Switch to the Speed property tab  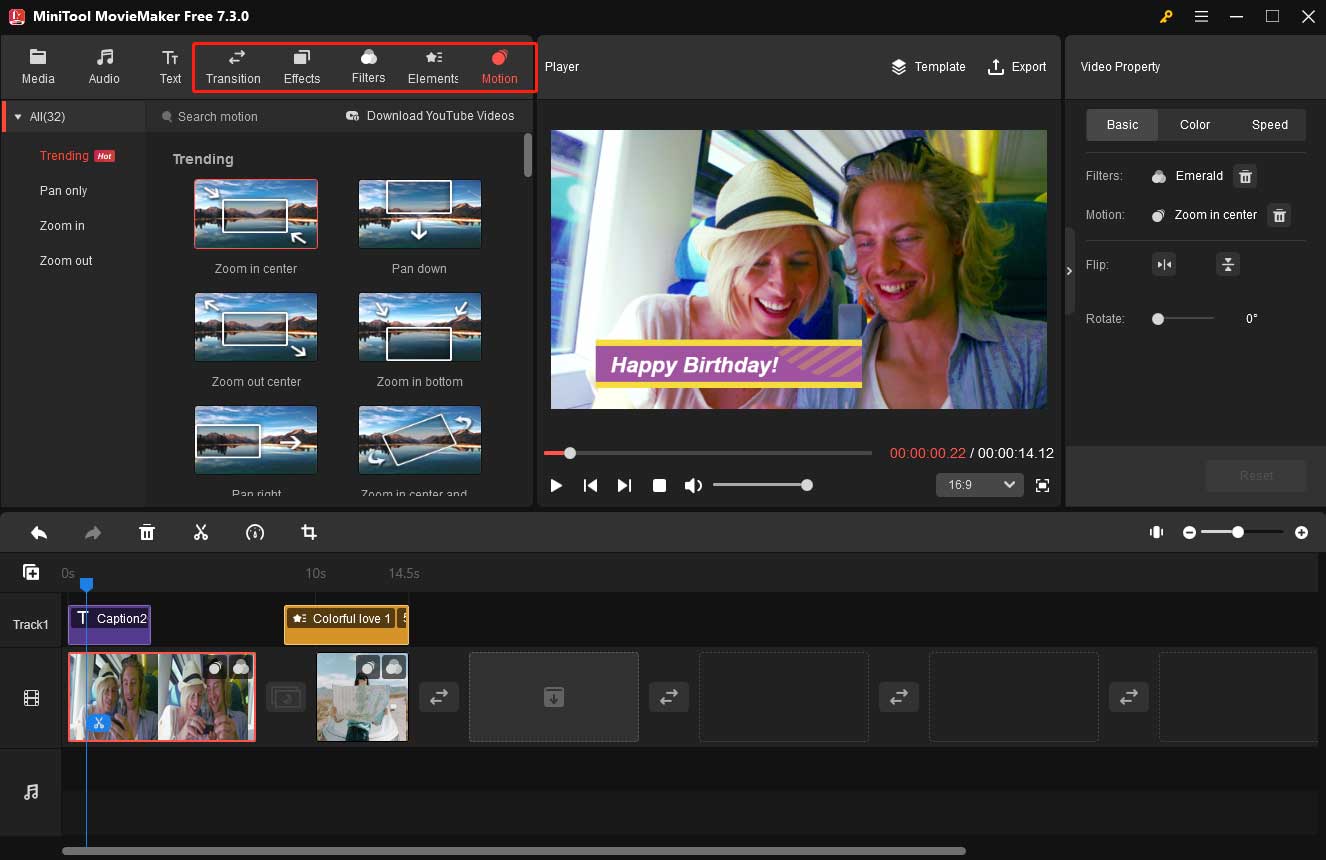coord(1270,125)
